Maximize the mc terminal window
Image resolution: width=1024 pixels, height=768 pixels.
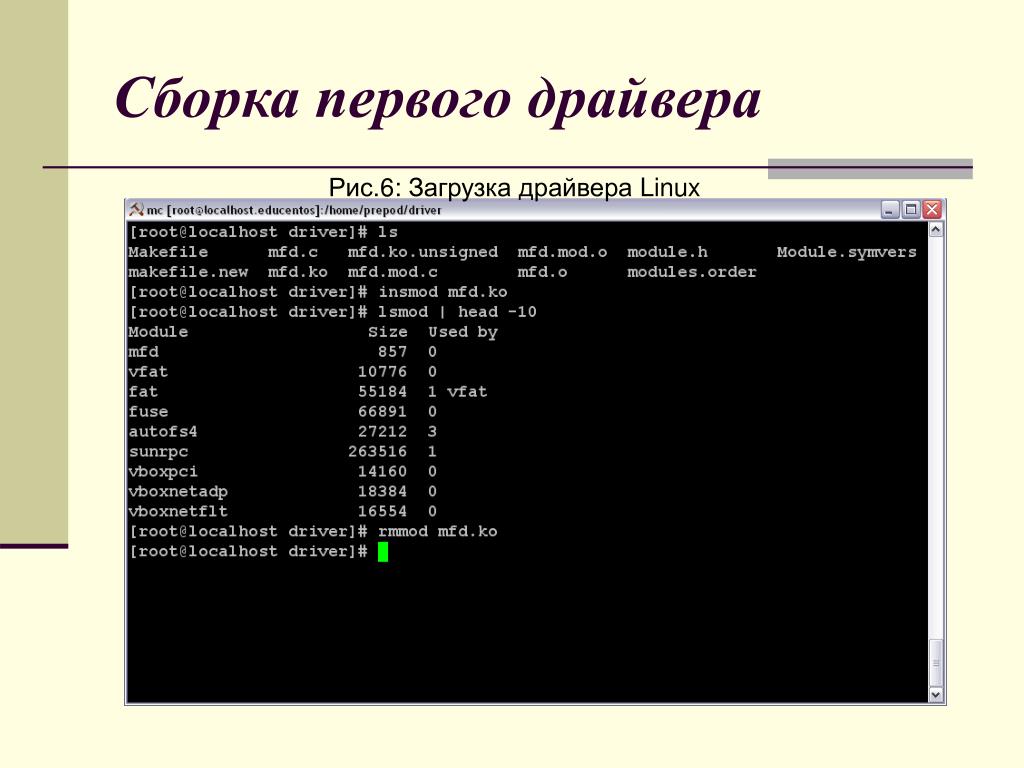(x=910, y=210)
